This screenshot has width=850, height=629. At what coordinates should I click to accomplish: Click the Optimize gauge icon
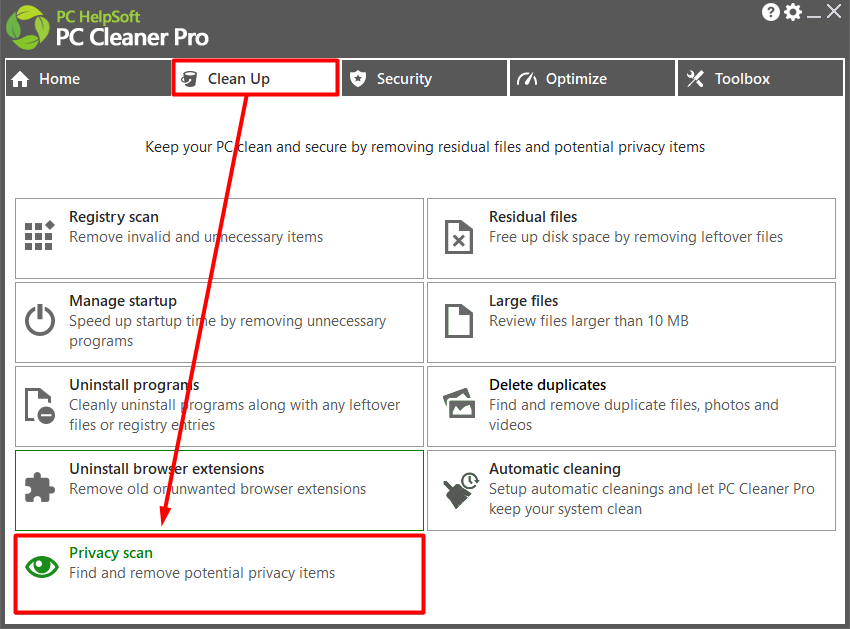(526, 79)
